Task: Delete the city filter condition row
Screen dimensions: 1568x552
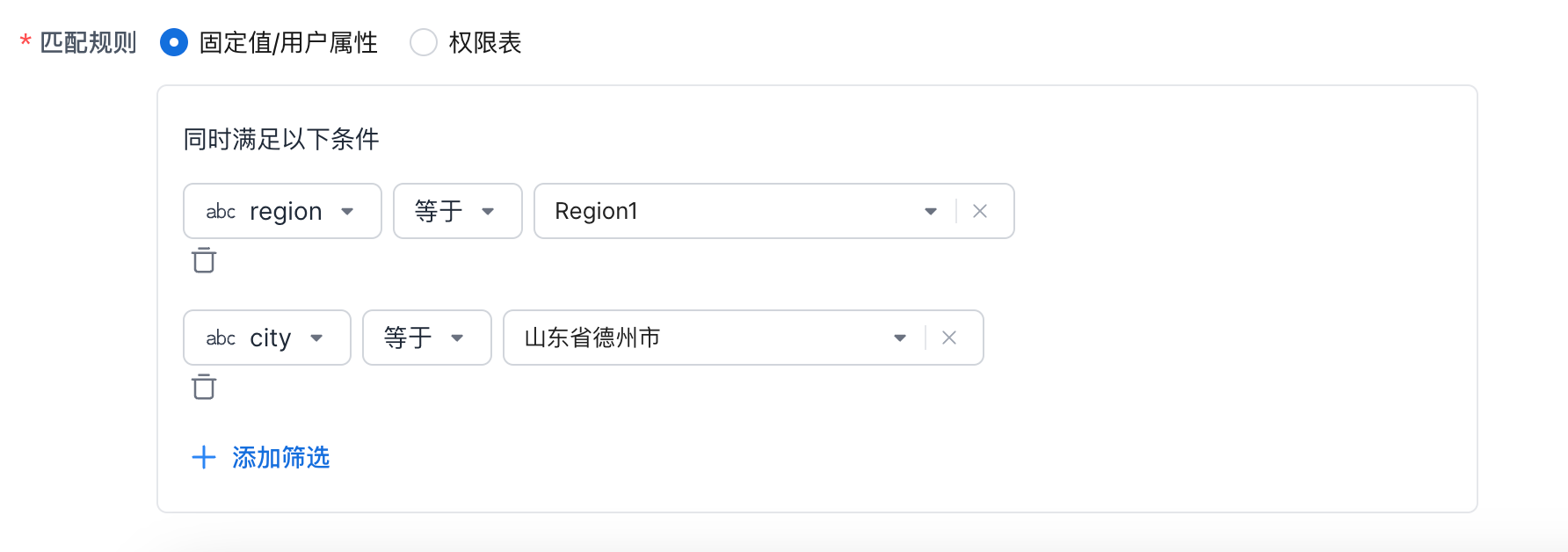Action: [x=204, y=388]
